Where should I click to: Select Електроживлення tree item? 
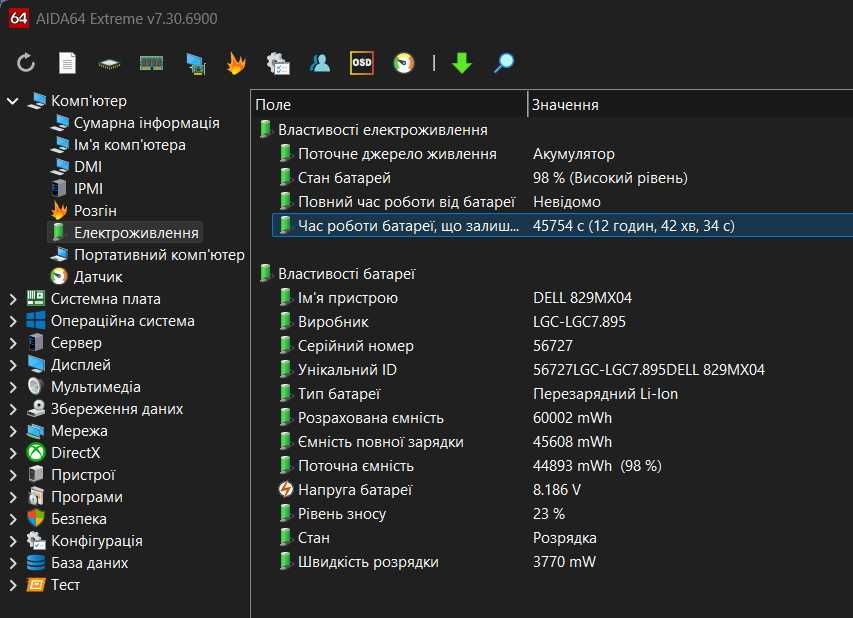(136, 233)
